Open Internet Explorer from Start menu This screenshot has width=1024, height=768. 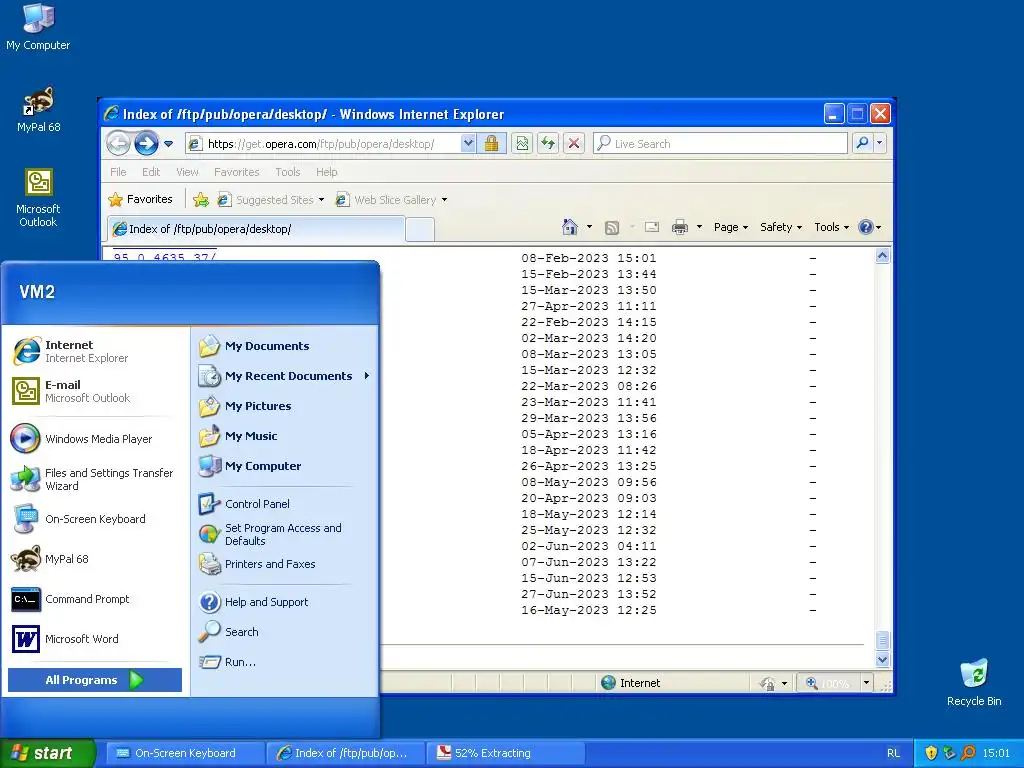pos(97,351)
